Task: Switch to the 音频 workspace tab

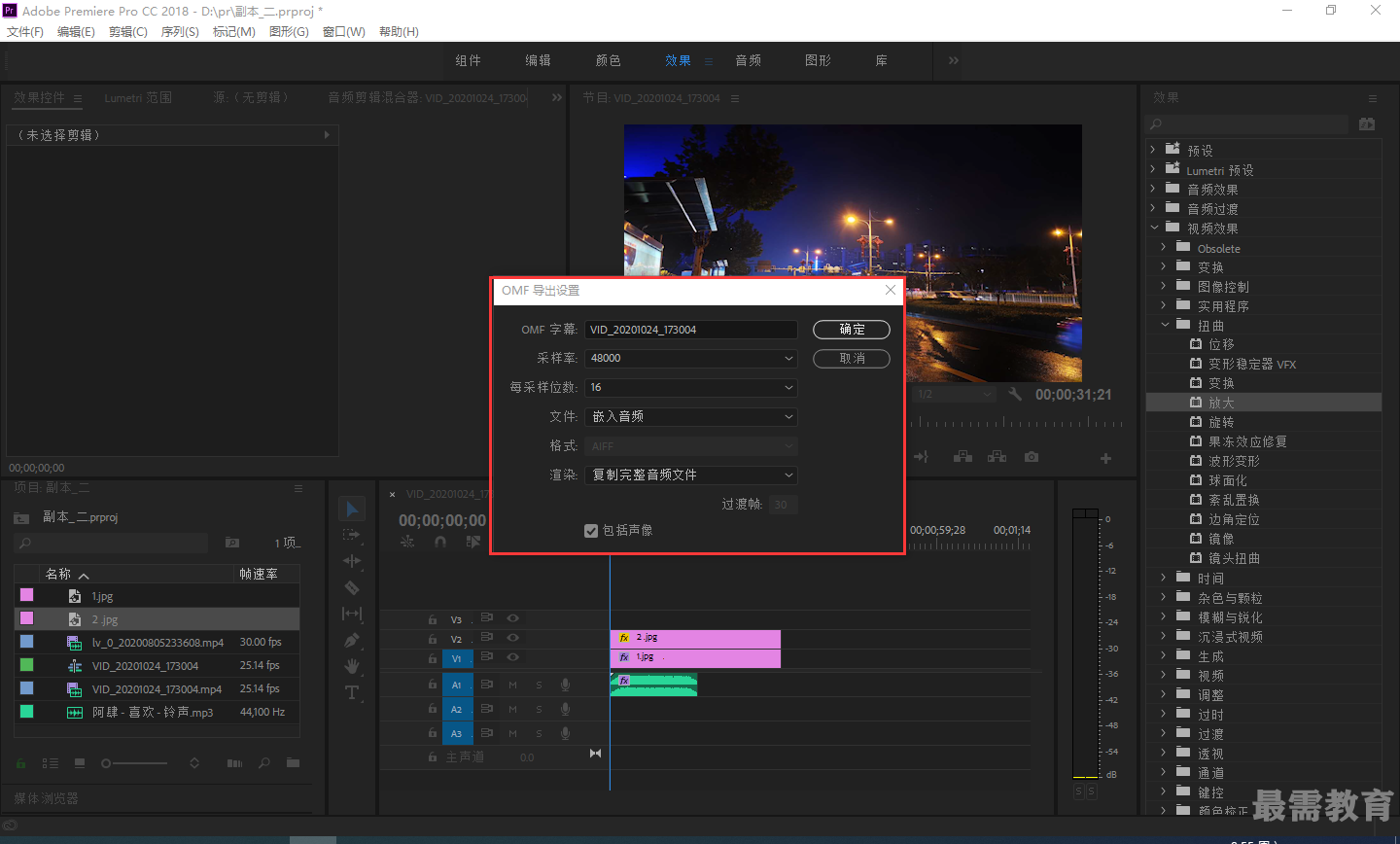Action: tap(748, 60)
